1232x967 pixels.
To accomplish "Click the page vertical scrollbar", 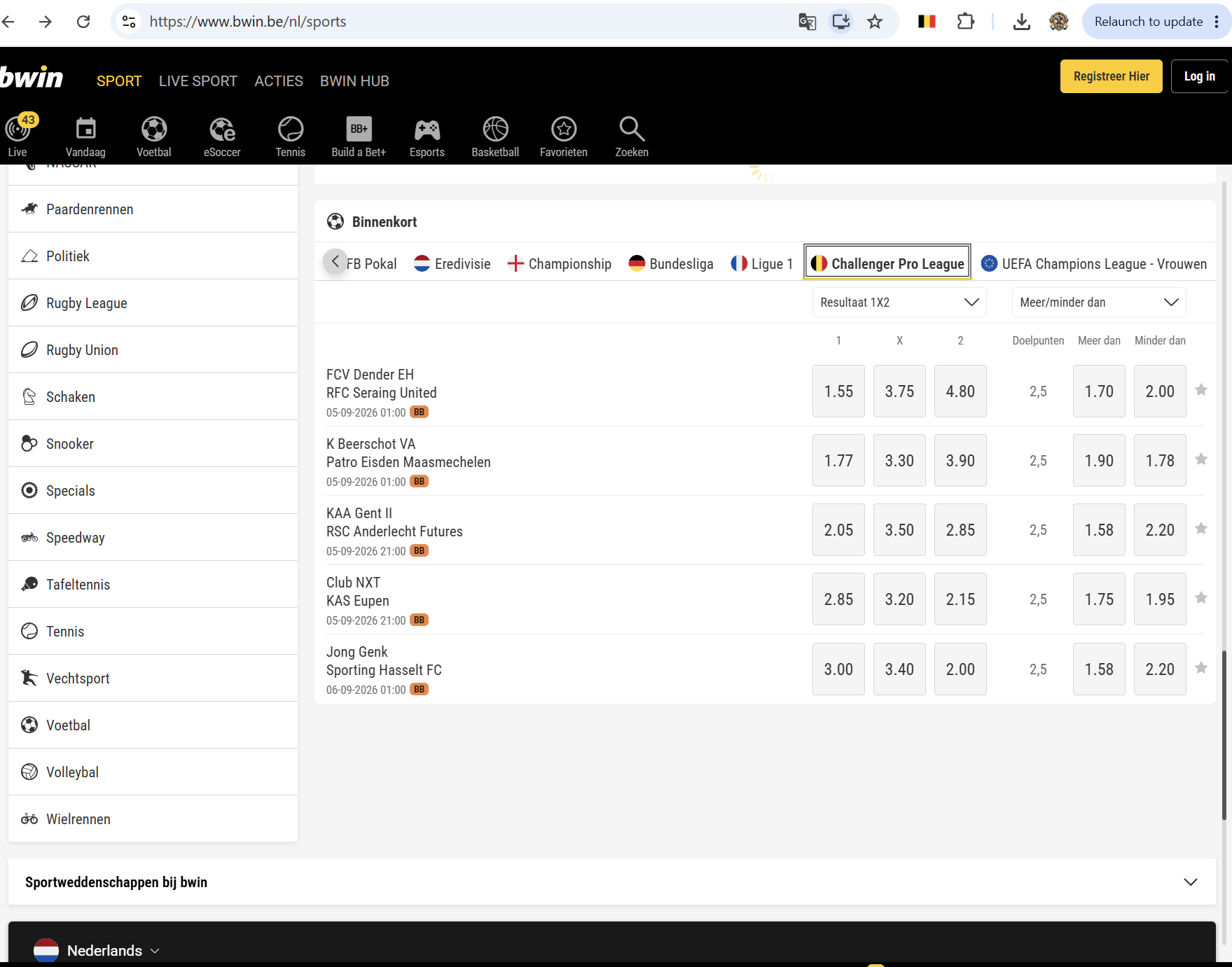I will tap(1224, 735).
